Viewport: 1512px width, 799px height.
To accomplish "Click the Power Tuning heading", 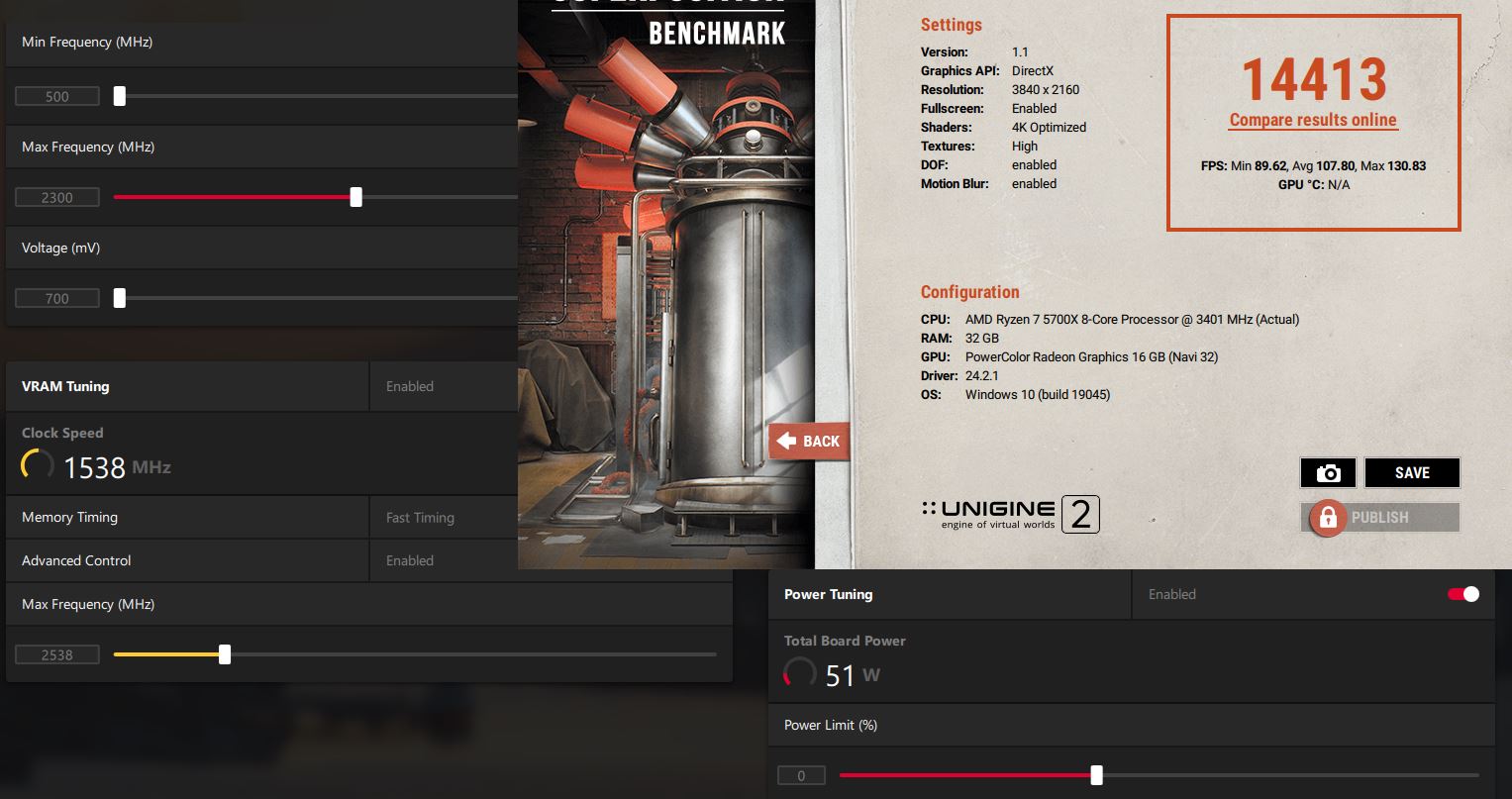I will pyautogui.click(x=828, y=594).
